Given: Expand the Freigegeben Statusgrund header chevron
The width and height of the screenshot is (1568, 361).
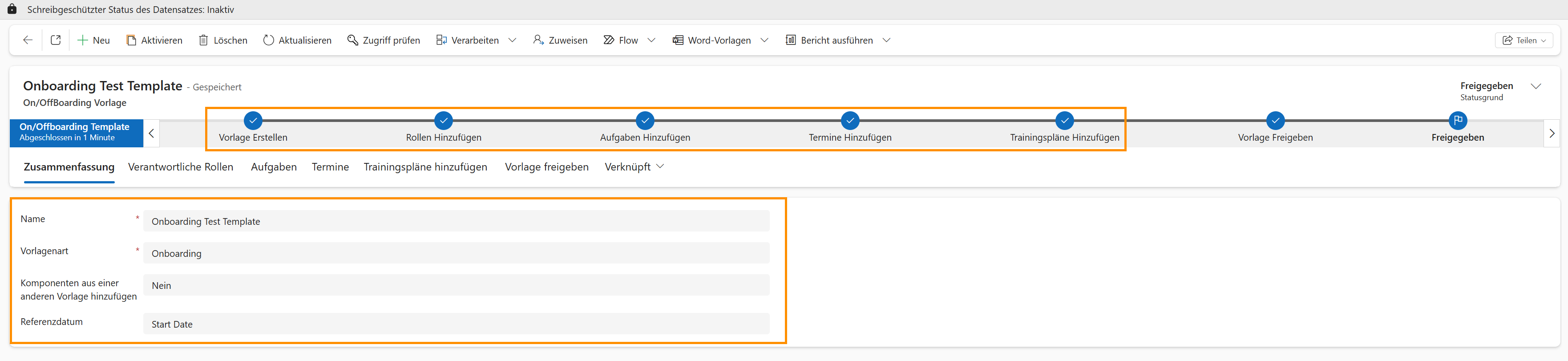Looking at the screenshot, I should pos(1536,86).
